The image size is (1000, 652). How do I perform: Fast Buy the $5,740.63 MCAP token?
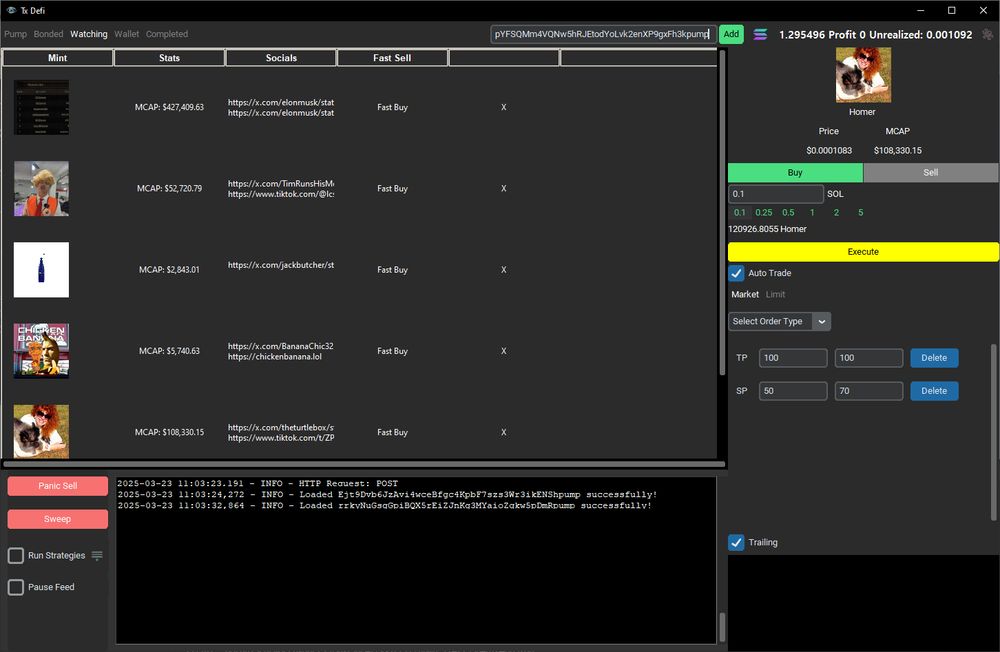(x=392, y=351)
